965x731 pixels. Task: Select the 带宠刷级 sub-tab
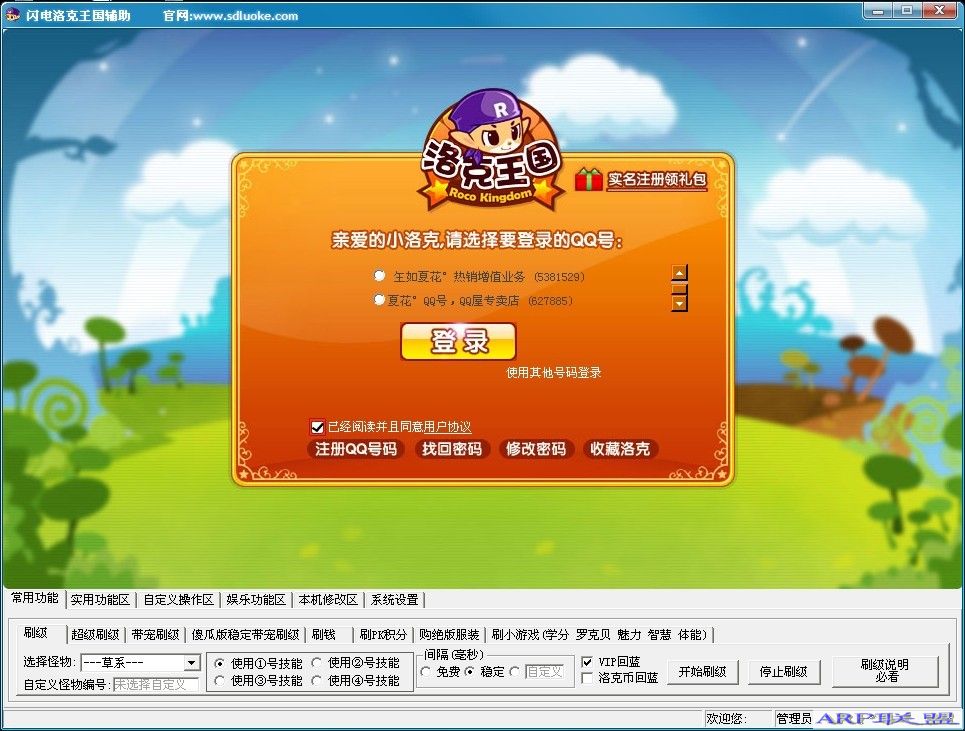pos(155,634)
